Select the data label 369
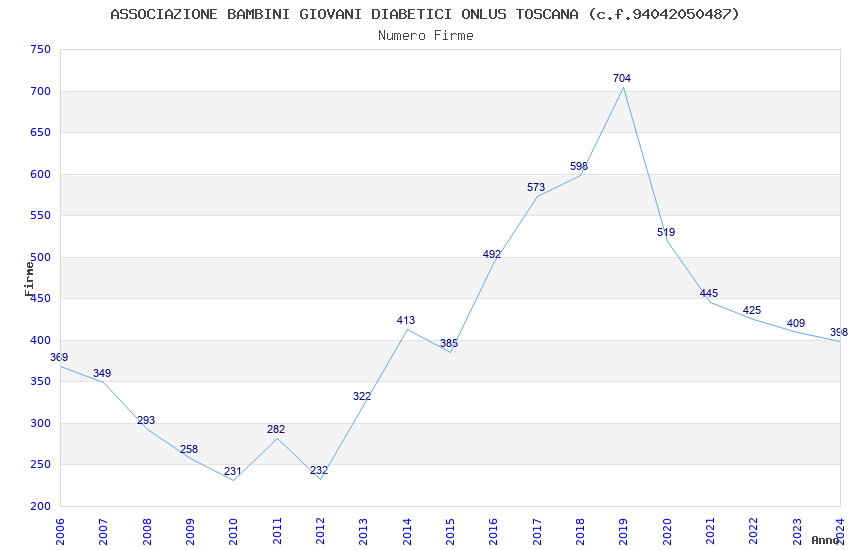Screen dimensions: 850x550 coord(59,357)
